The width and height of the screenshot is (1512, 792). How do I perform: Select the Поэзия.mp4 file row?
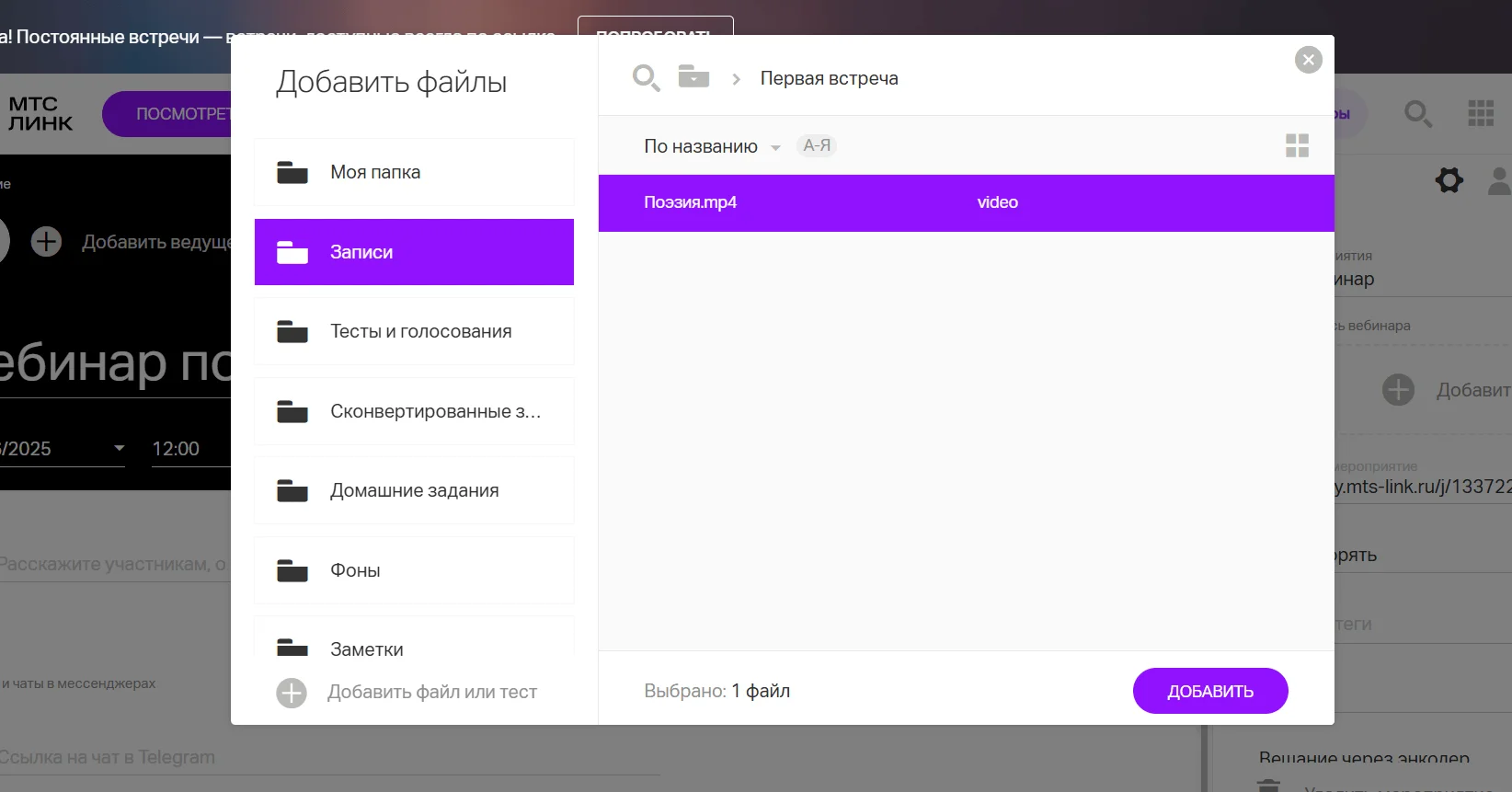tap(966, 203)
